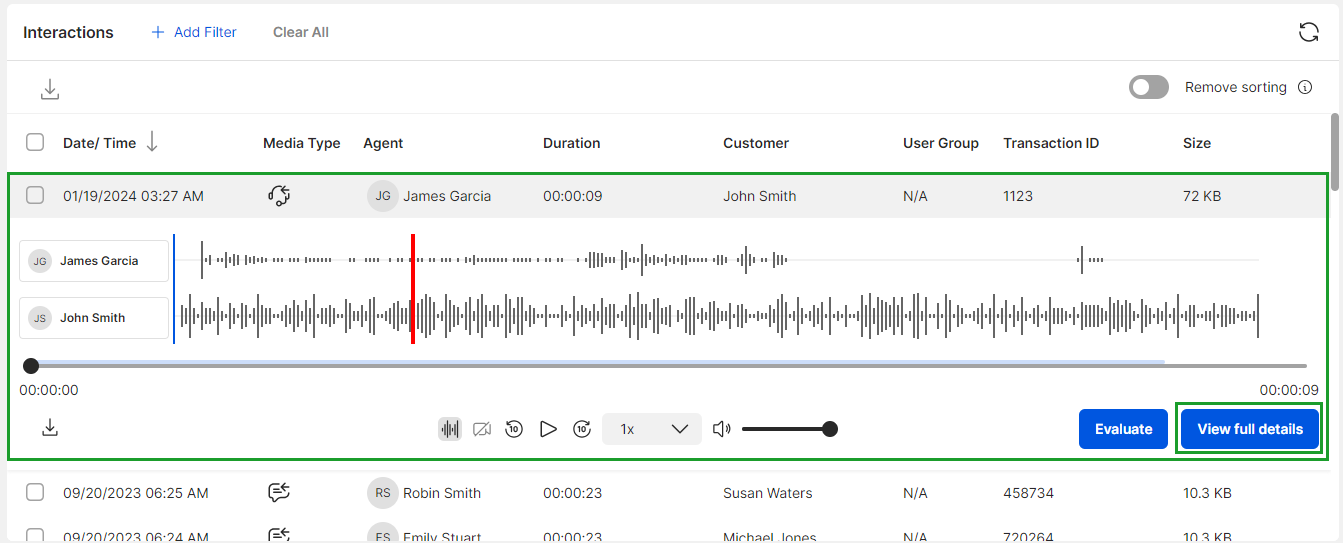Click the Agent column header
Image resolution: width=1343 pixels, height=543 pixels.
pyautogui.click(x=383, y=143)
